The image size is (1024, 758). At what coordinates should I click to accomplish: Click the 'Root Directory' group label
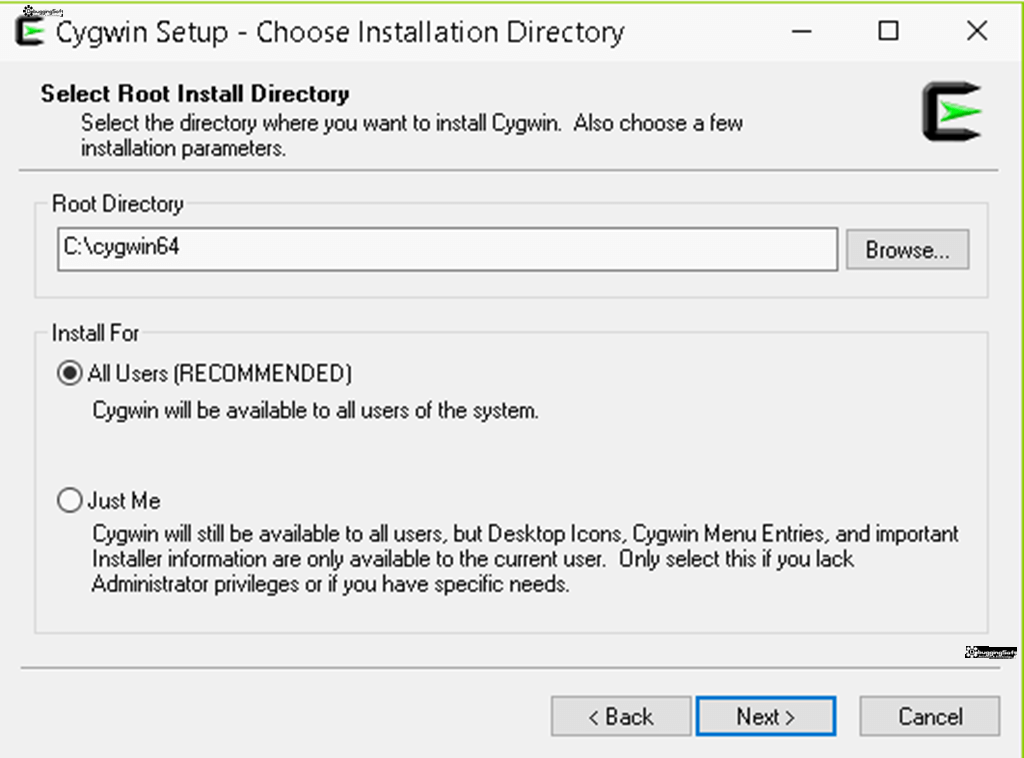point(118,204)
